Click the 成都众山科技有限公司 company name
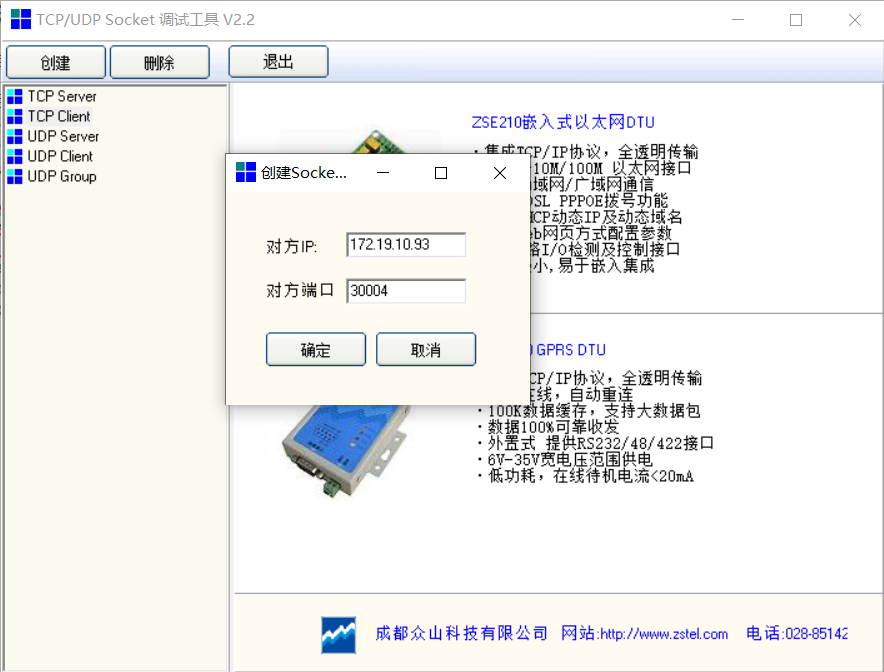 [x=461, y=634]
